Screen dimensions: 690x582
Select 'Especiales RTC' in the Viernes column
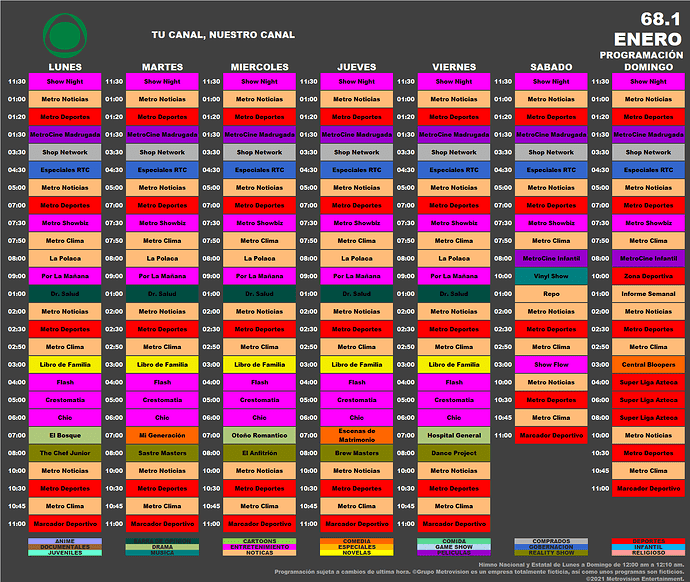[x=454, y=170]
